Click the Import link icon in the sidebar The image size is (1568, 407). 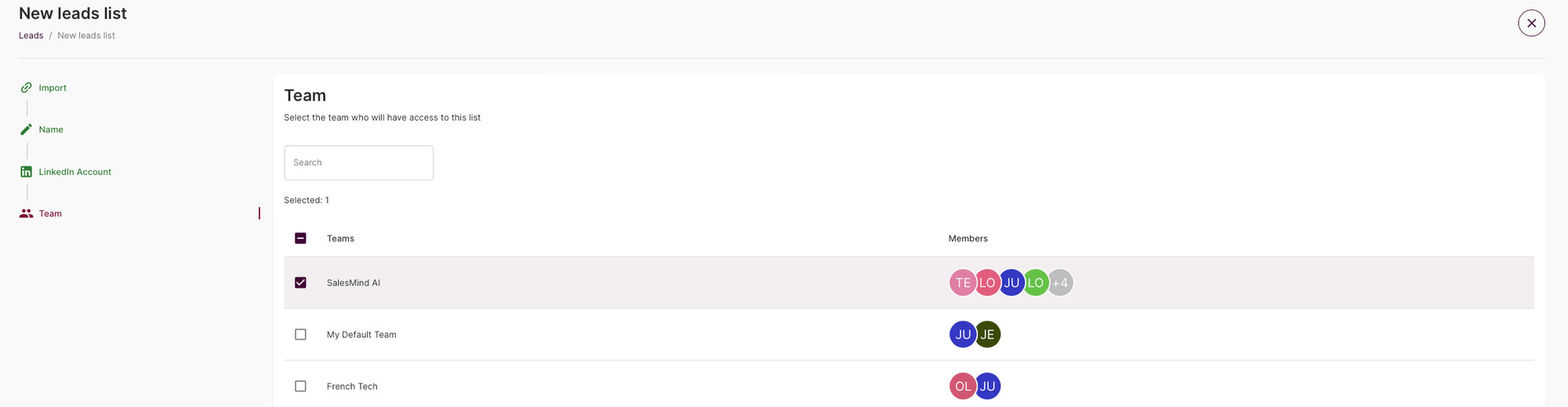tap(26, 88)
